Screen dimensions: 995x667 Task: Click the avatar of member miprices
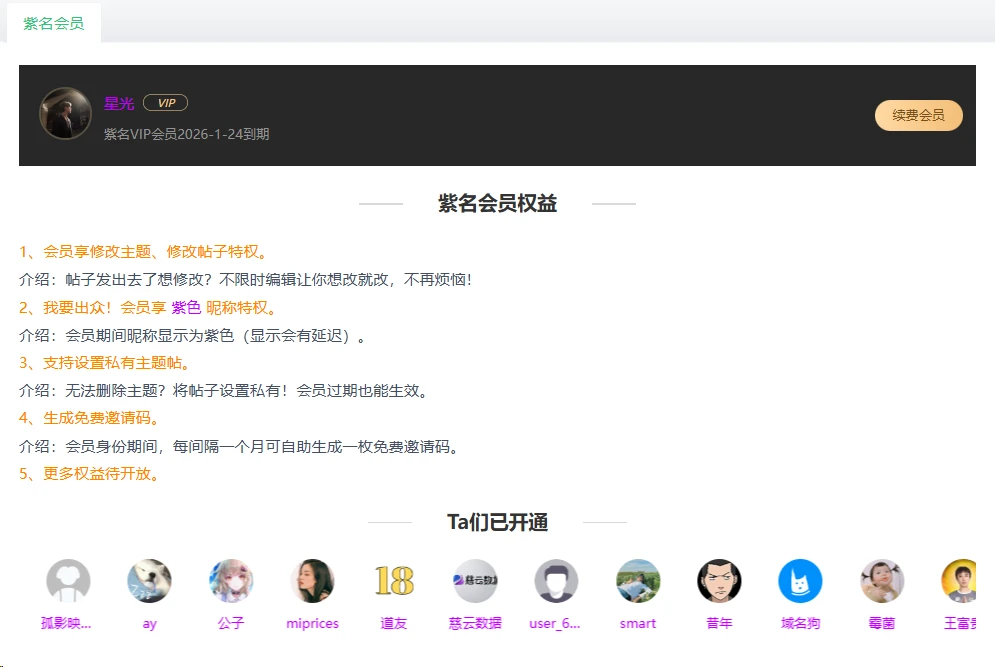point(312,581)
